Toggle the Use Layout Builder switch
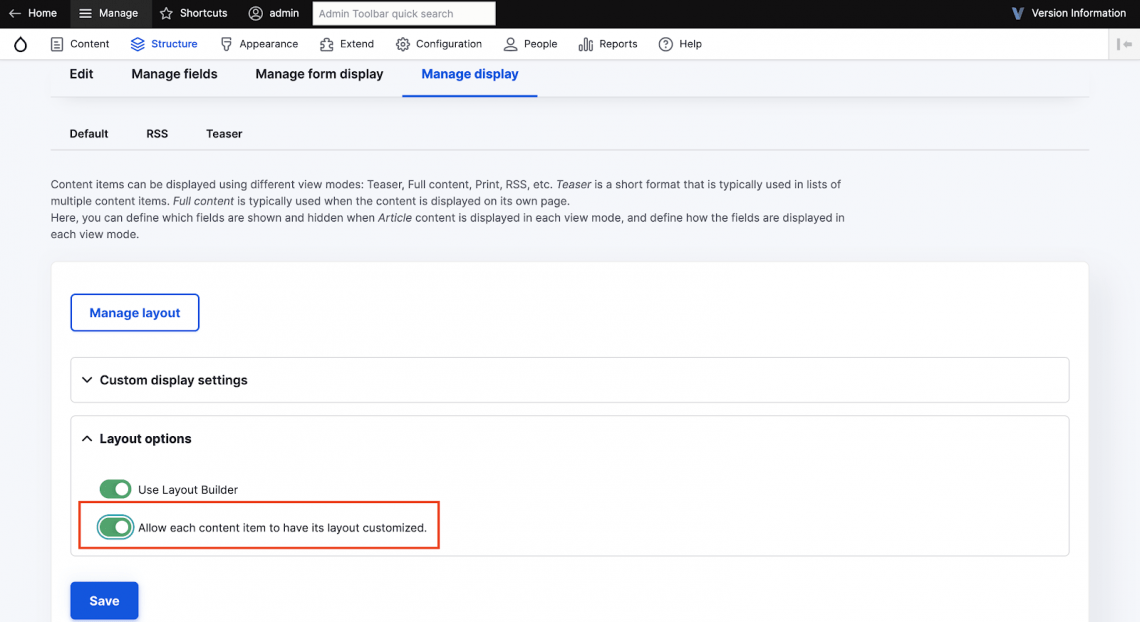This screenshot has height=622, width=1140. tap(115, 489)
